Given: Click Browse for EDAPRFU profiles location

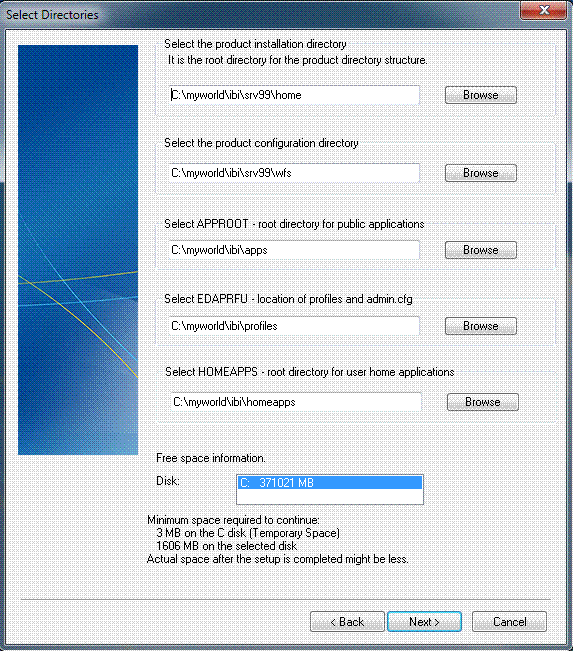Looking at the screenshot, I should [481, 326].
